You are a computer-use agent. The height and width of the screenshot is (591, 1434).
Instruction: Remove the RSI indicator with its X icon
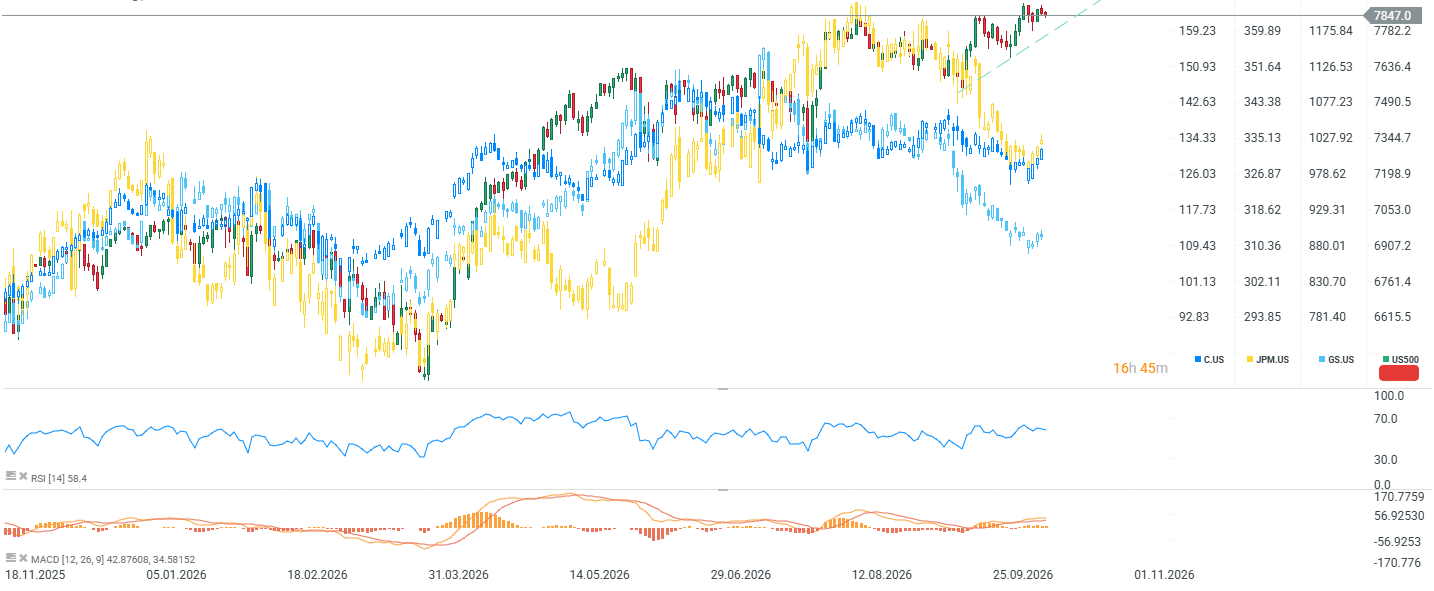[23, 476]
